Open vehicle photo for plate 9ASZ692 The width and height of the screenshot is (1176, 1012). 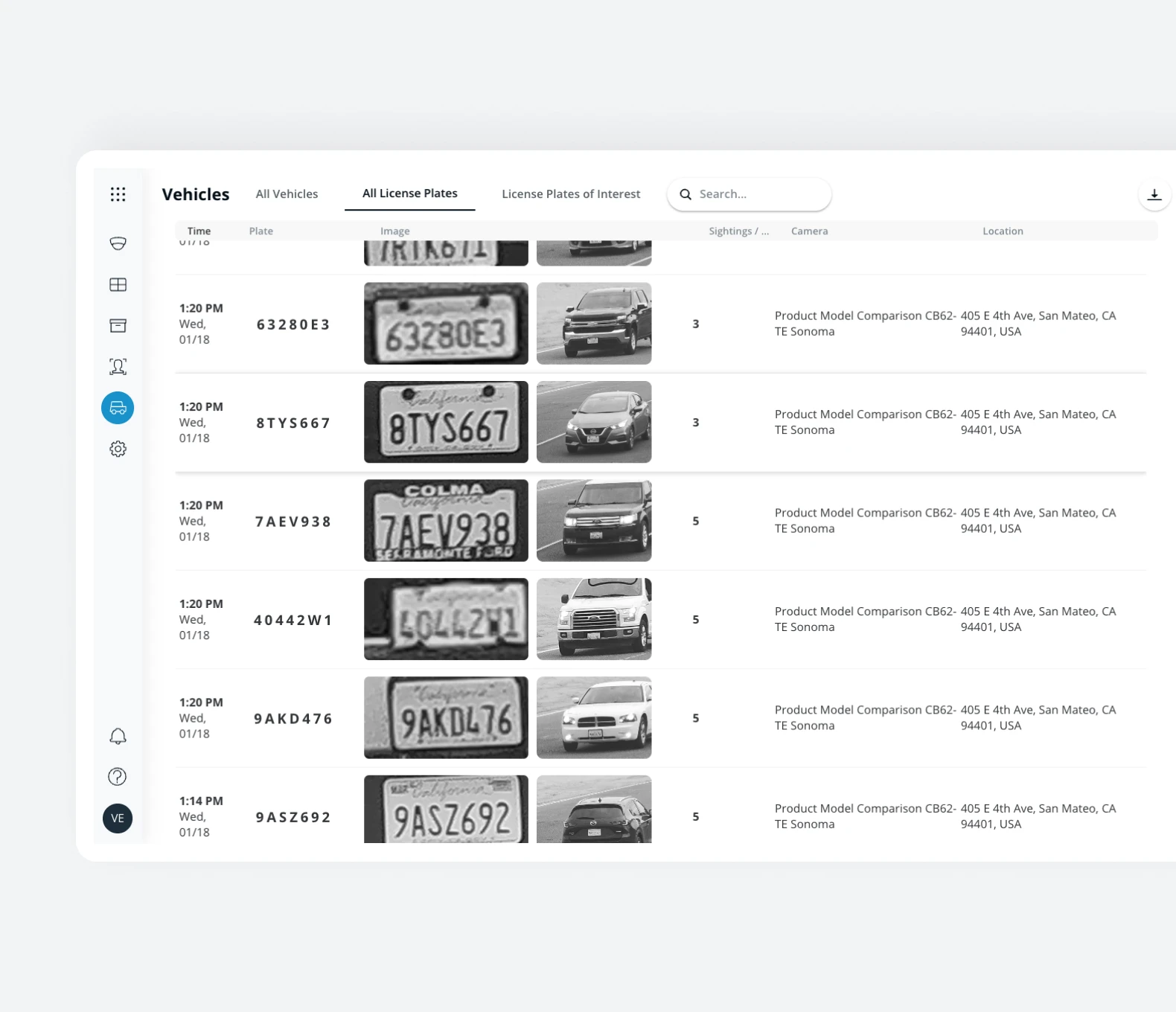click(x=594, y=810)
